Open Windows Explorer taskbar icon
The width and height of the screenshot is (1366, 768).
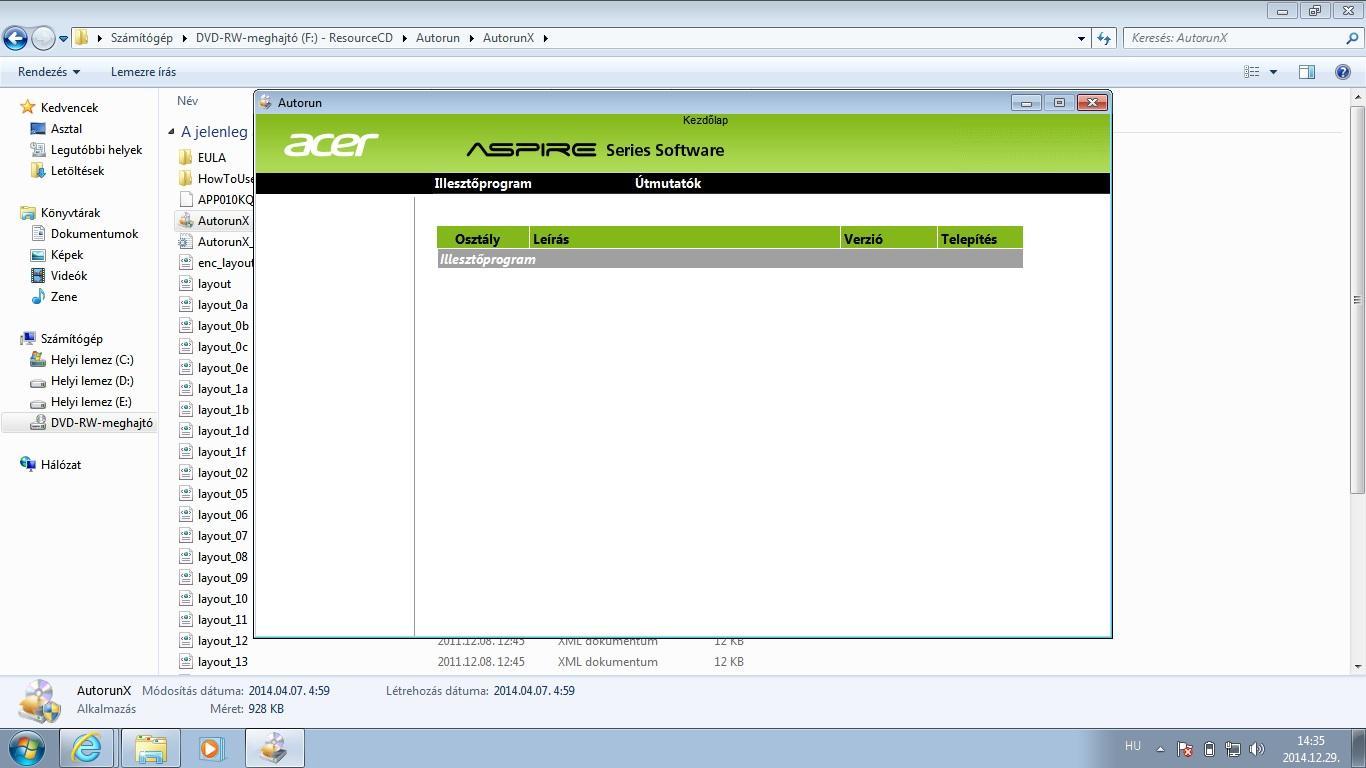pyautogui.click(x=151, y=748)
